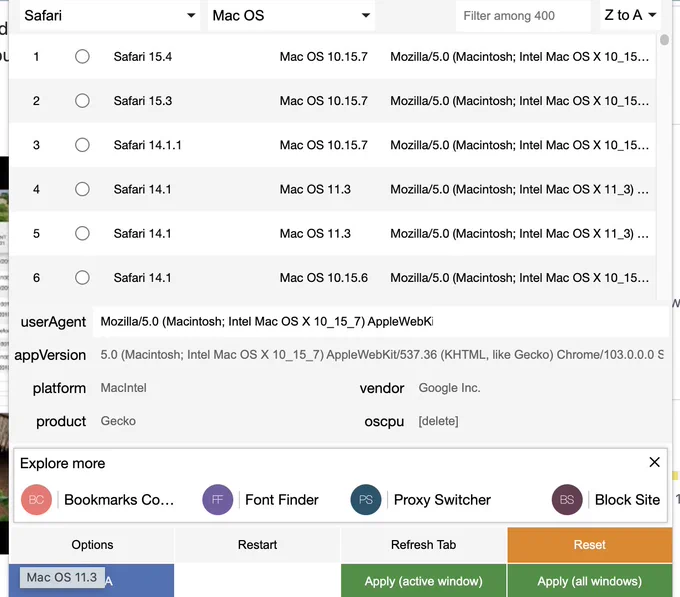The height and width of the screenshot is (597, 680).
Task: Click the FF Font Finder icon
Action: [x=218, y=499]
